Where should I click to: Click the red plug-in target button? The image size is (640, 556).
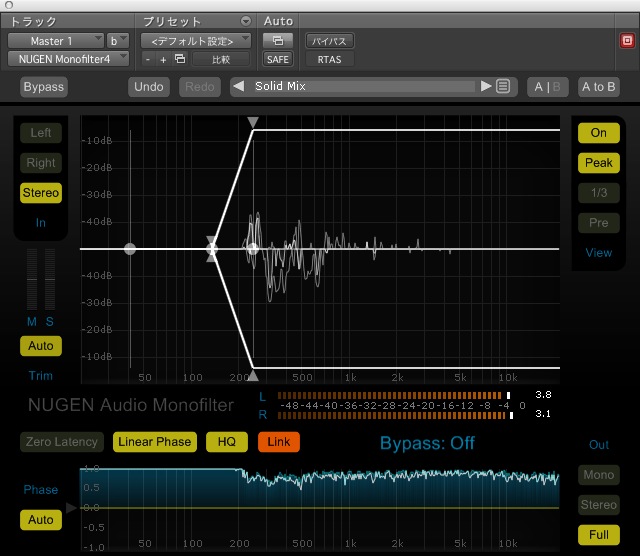click(627, 40)
